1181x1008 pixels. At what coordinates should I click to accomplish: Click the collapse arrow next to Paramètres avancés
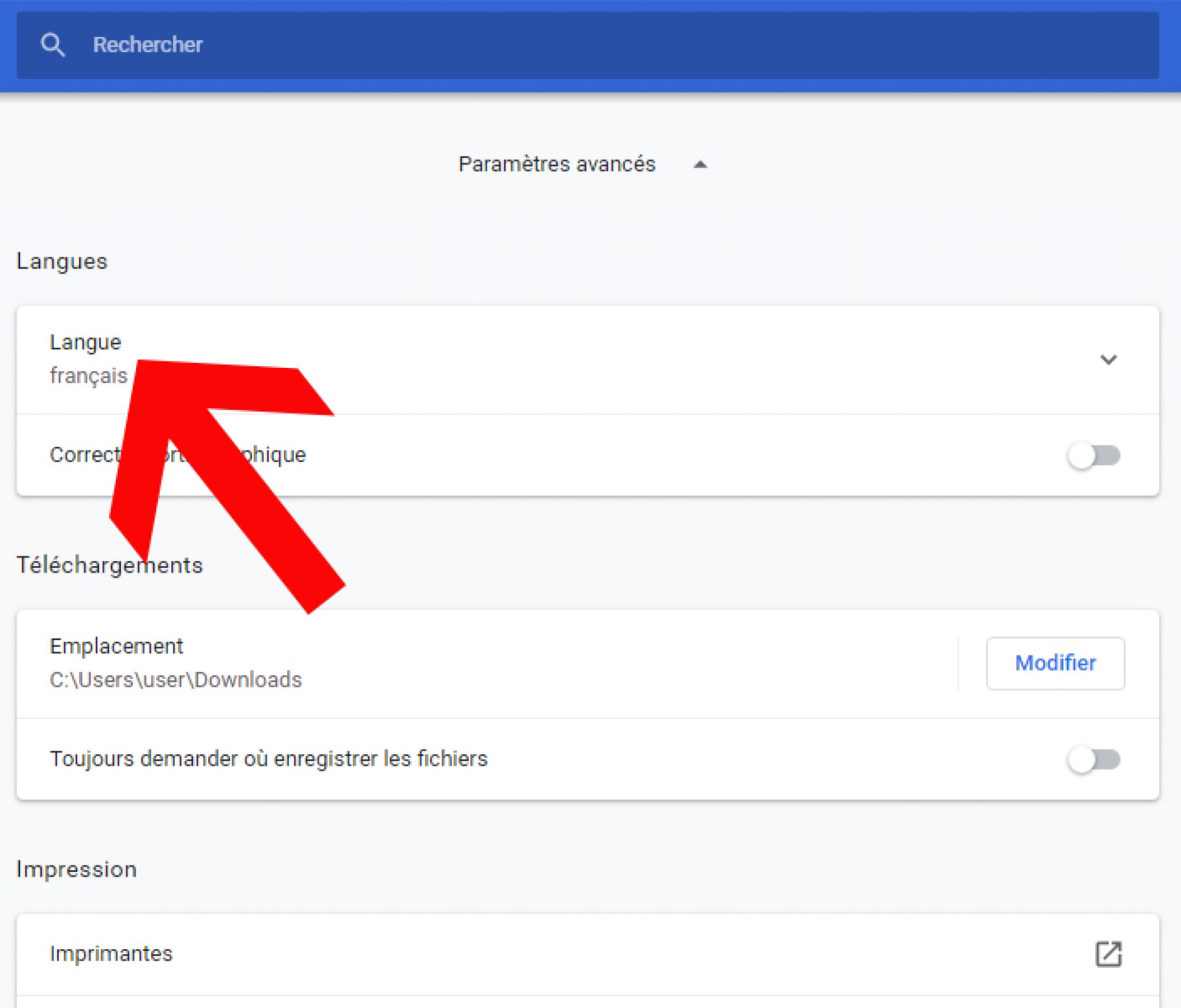[701, 164]
